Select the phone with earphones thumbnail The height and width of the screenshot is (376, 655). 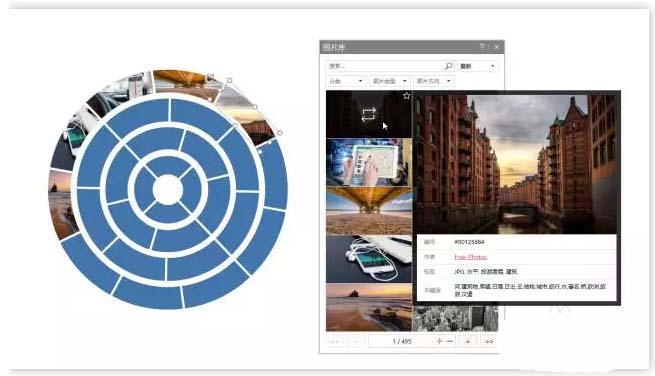tap(369, 259)
